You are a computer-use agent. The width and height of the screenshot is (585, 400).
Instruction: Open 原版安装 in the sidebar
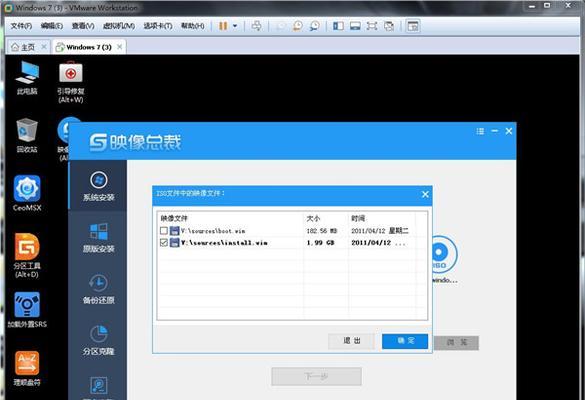pyautogui.click(x=98, y=237)
